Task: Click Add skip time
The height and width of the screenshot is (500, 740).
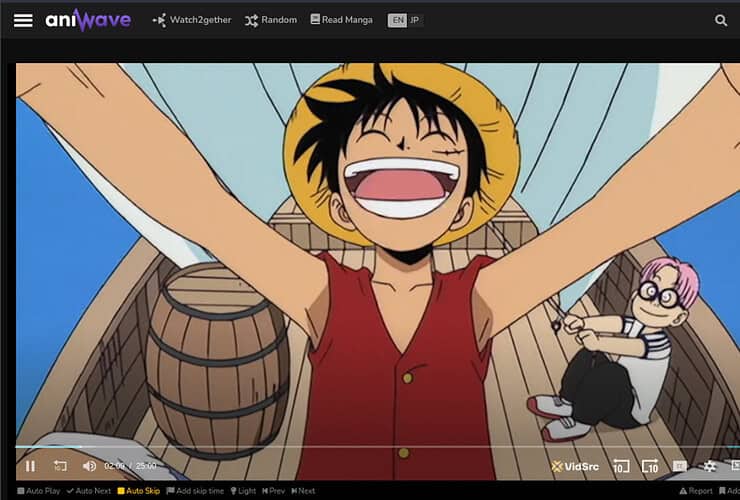Action: coord(195,491)
